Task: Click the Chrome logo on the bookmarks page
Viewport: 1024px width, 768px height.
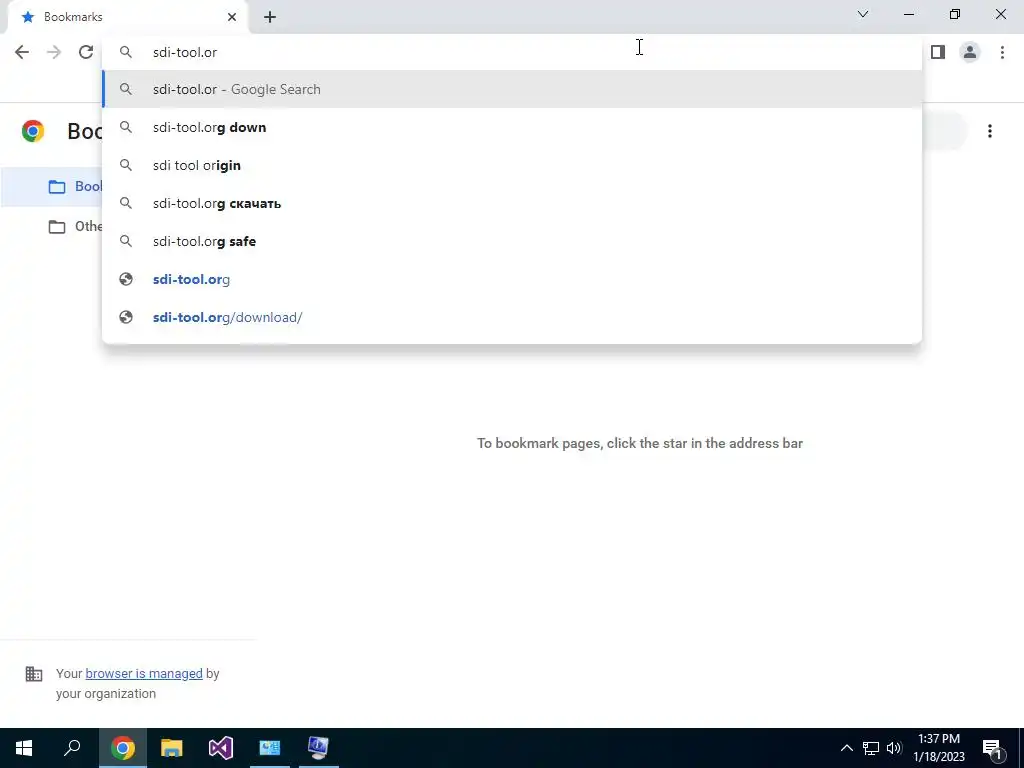Action: tap(33, 131)
